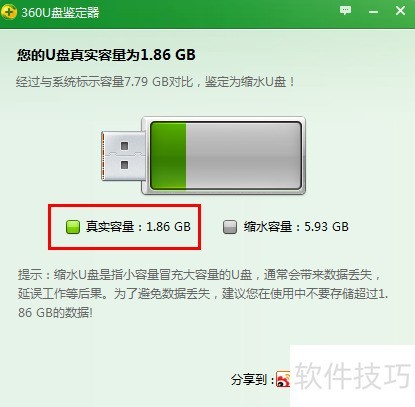The height and width of the screenshot is (407, 415).
Task: Minimize the 360U盘鉴定器 window
Action: pos(373,12)
